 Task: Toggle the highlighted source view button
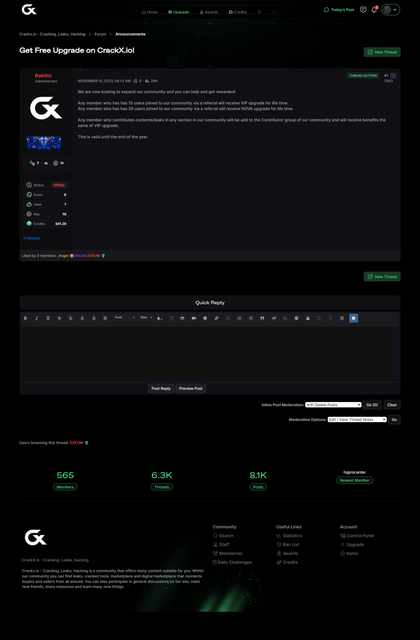coord(353,318)
